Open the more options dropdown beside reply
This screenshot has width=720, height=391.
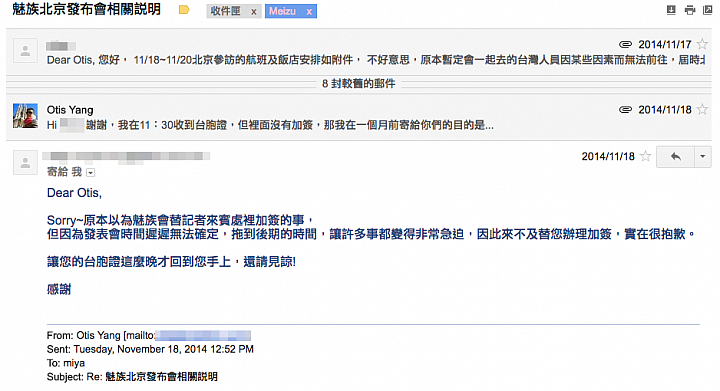coord(703,157)
